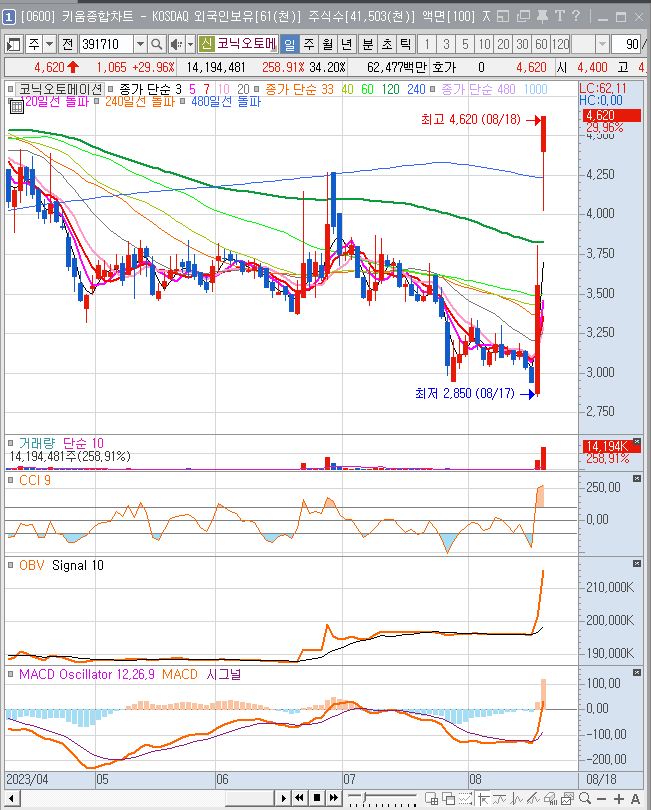Toggle the 종가 단순 480 moving average marker
The image size is (651, 810).
click(432, 89)
